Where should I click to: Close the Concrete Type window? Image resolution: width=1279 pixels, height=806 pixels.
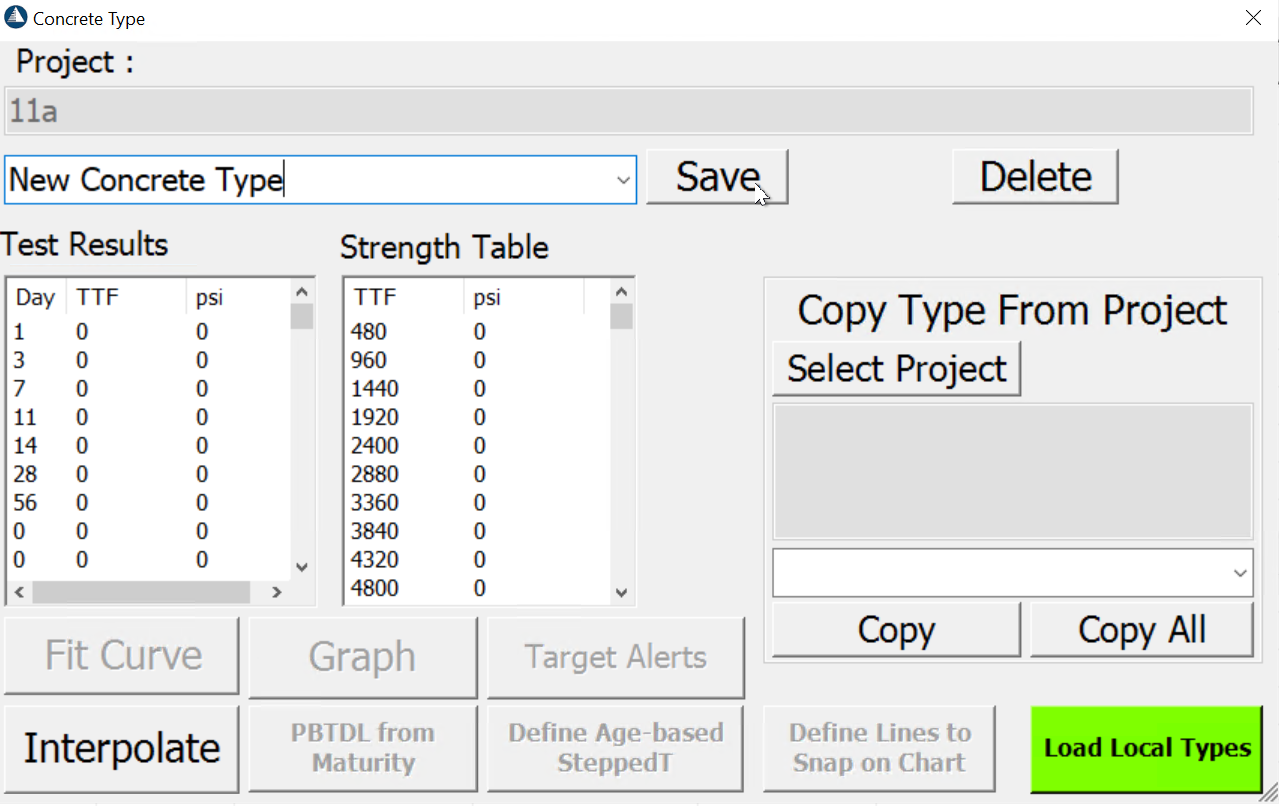[1253, 17]
